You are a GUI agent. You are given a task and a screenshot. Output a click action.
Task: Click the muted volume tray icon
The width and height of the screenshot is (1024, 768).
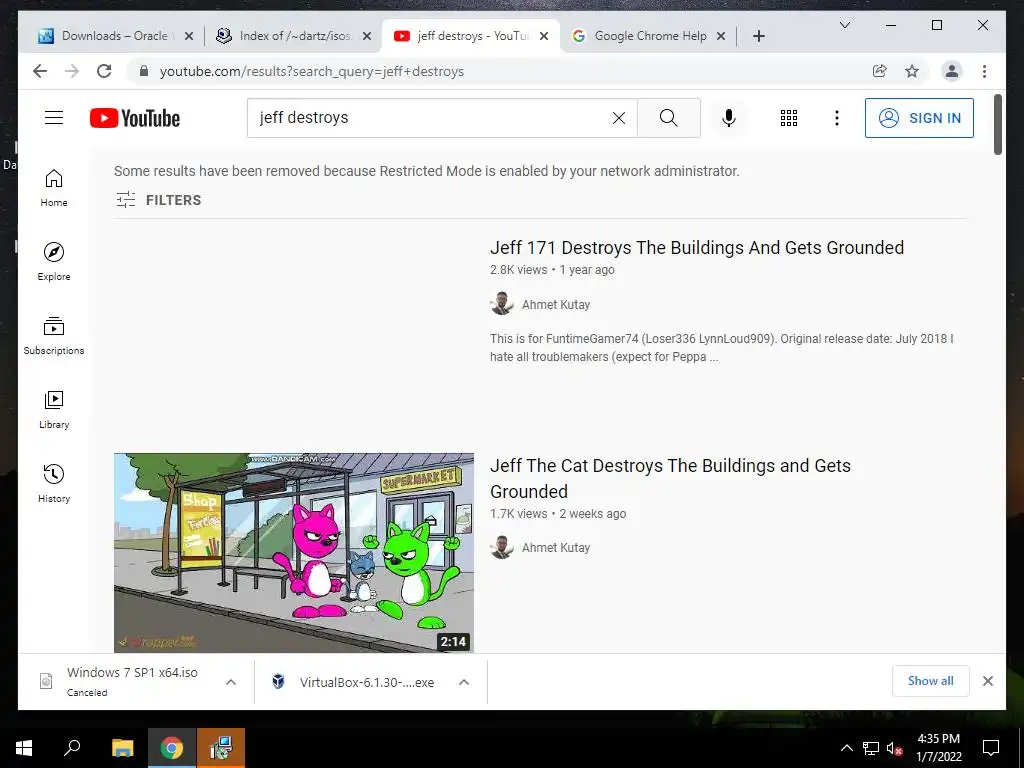(x=894, y=748)
